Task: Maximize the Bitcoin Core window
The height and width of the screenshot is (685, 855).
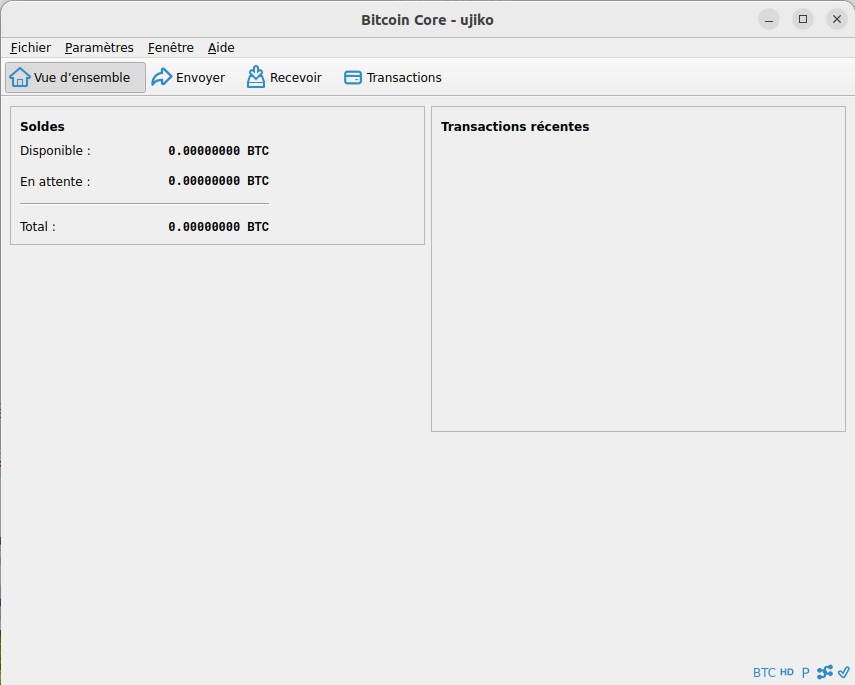Action: [x=803, y=20]
